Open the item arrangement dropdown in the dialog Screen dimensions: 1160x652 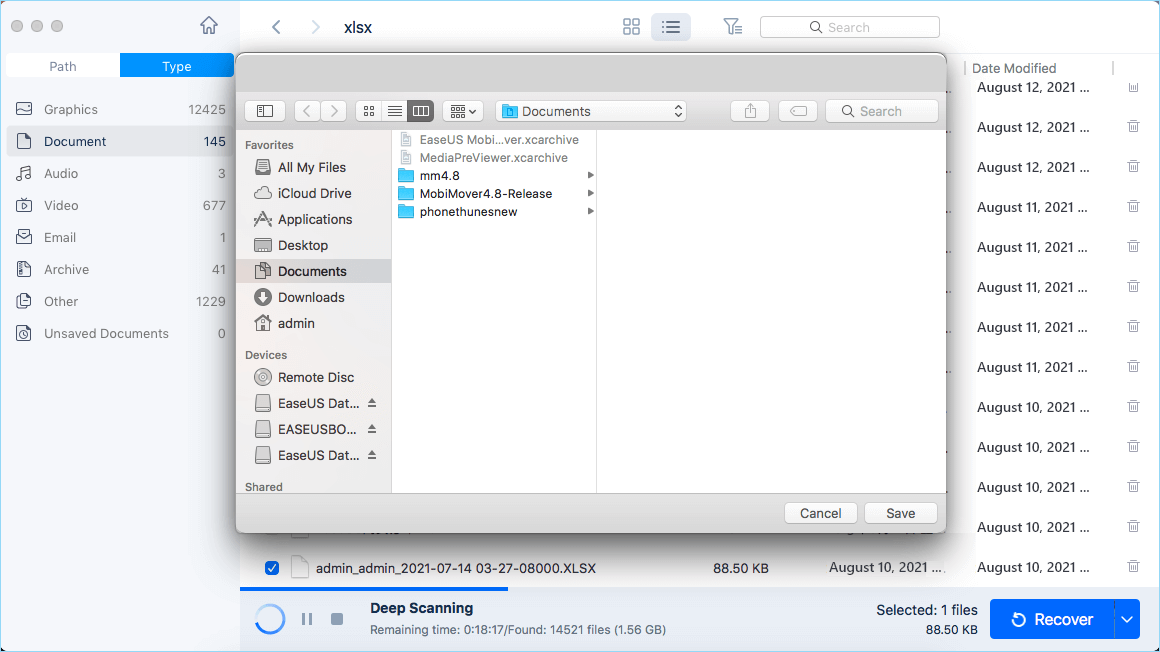[x=462, y=111]
